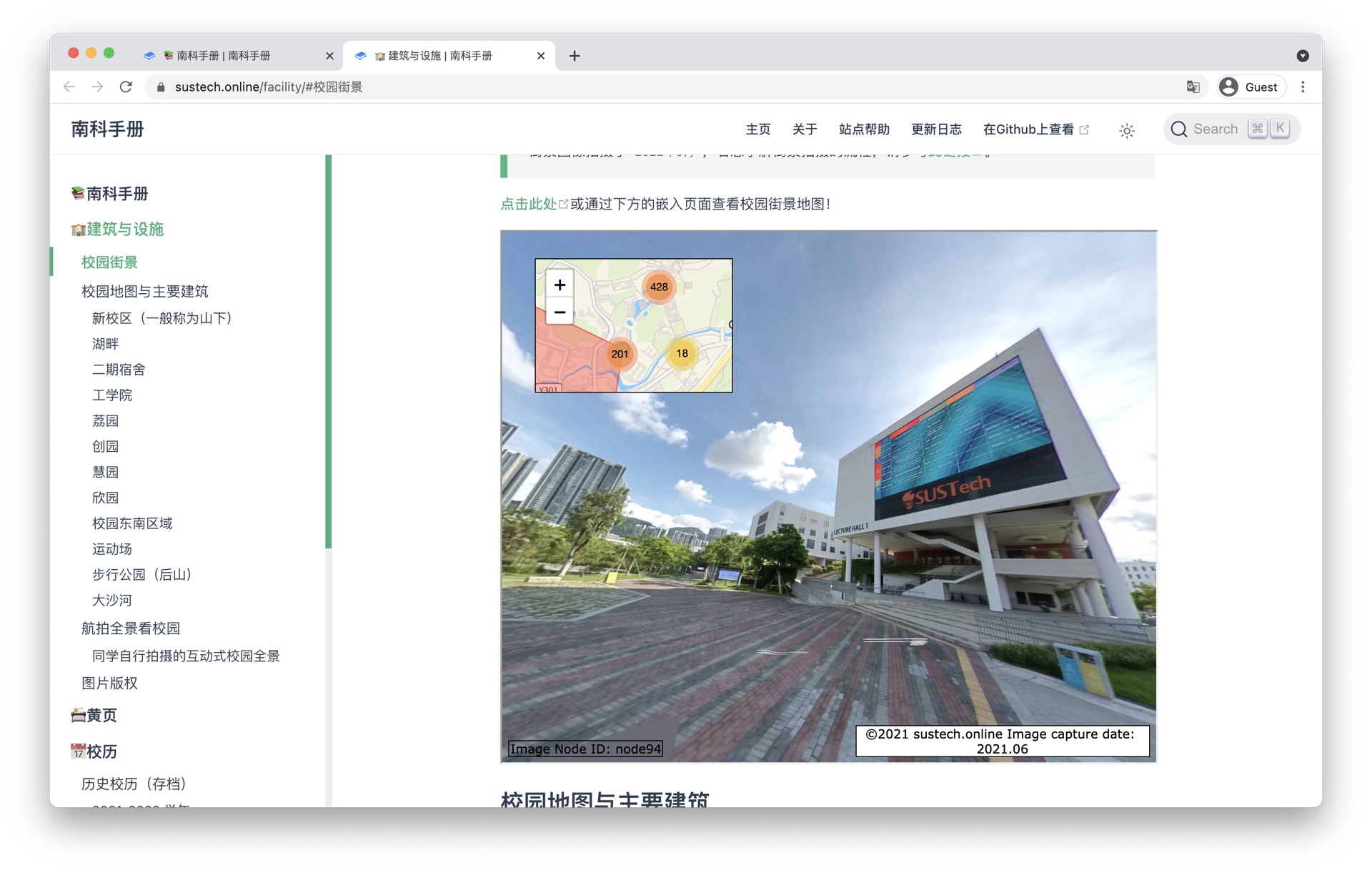Open the browser three-dot menu
This screenshot has width=1372, height=873.
click(x=1303, y=87)
